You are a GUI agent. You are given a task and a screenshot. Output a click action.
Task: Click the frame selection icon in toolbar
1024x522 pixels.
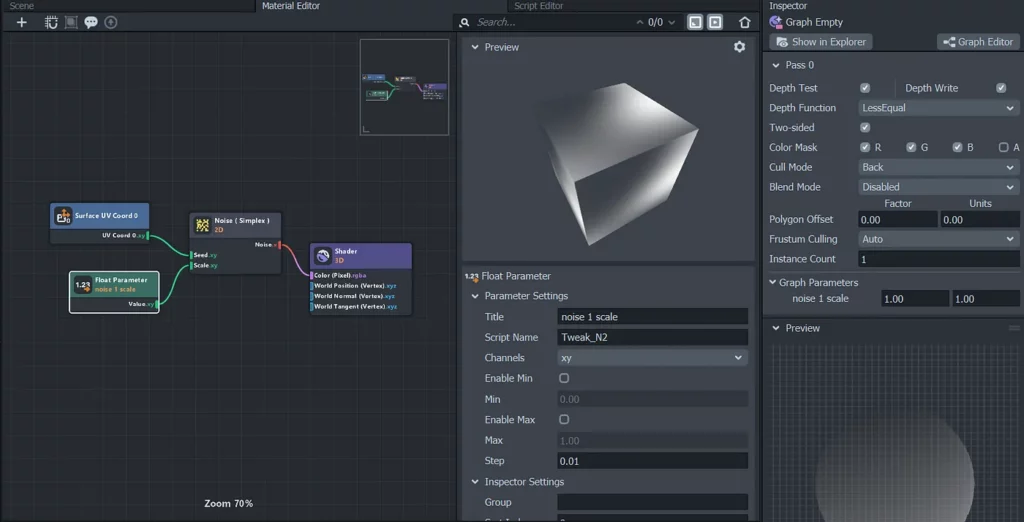[71, 22]
